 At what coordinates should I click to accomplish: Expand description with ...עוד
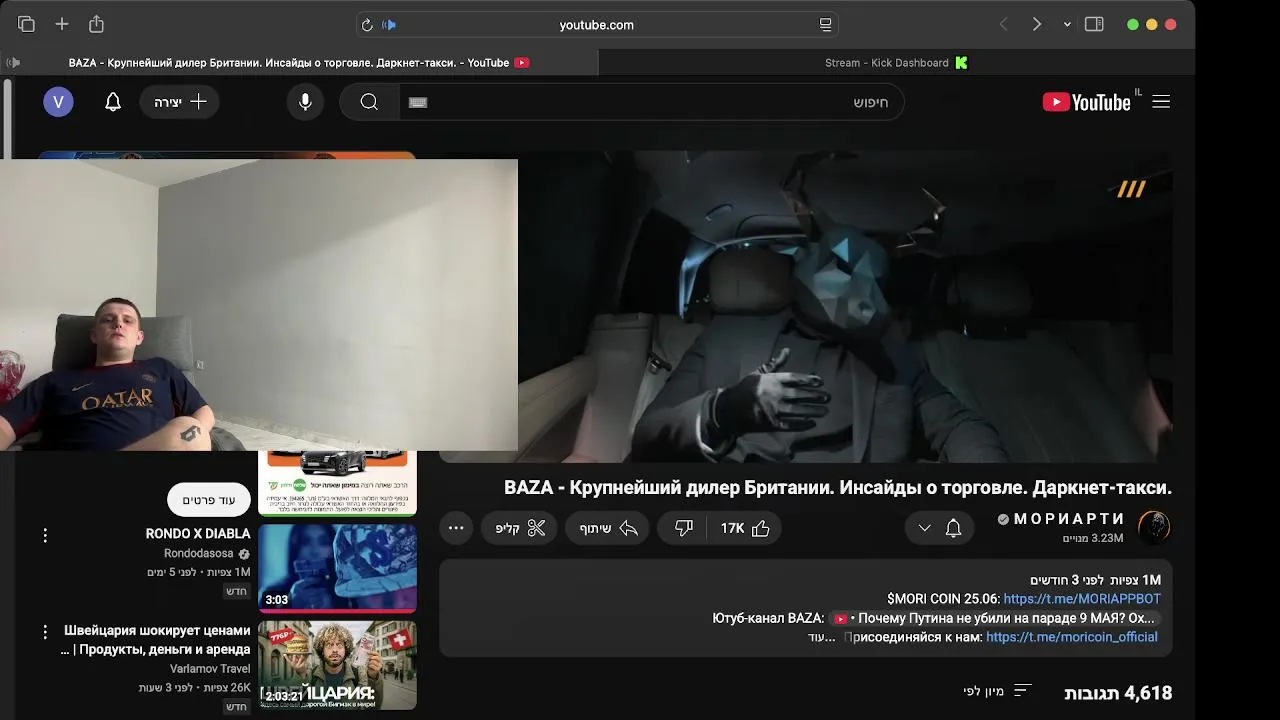[x=822, y=637]
